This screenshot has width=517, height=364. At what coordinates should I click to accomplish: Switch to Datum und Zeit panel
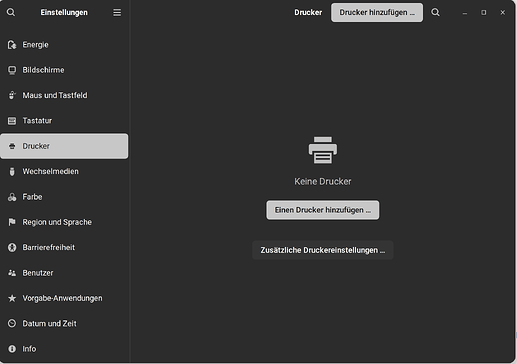tap(64, 323)
